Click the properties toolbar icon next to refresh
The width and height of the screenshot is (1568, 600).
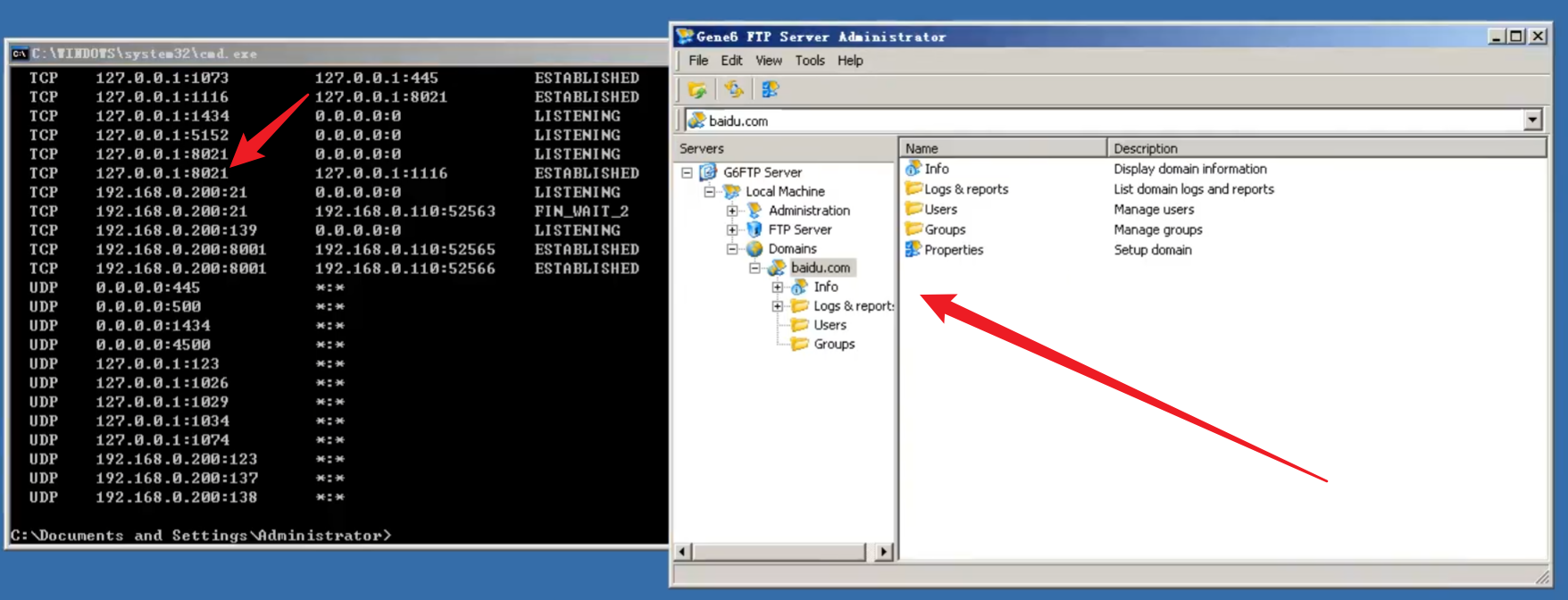[770, 89]
